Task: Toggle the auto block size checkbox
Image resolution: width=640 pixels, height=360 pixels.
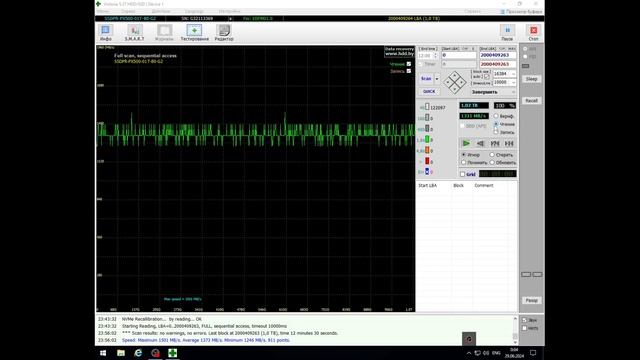Action: point(487,77)
